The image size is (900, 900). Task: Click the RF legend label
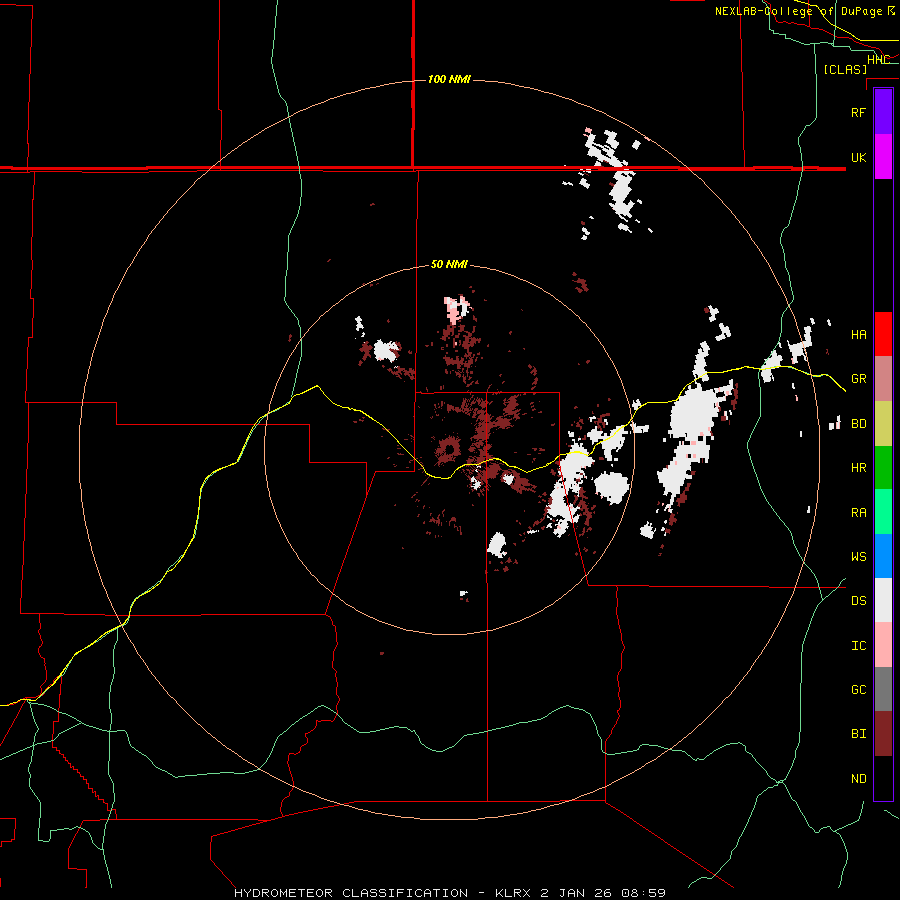pos(858,112)
